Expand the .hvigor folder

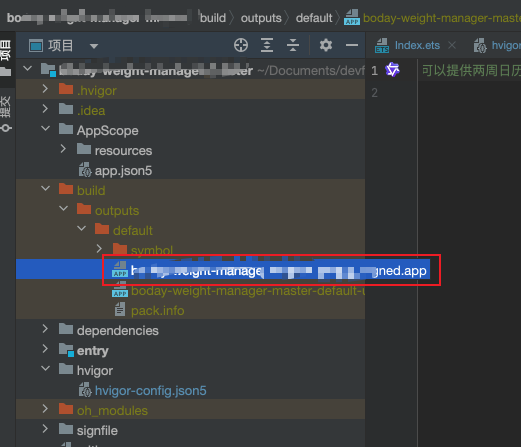45,89
